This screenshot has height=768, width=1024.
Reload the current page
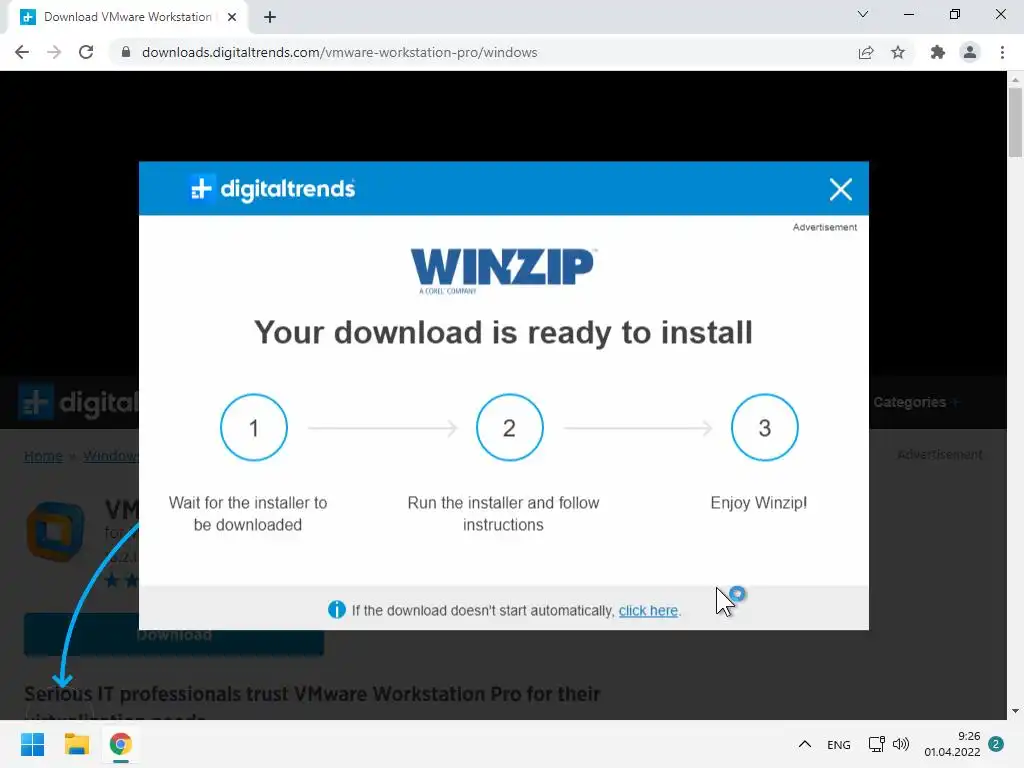86,52
